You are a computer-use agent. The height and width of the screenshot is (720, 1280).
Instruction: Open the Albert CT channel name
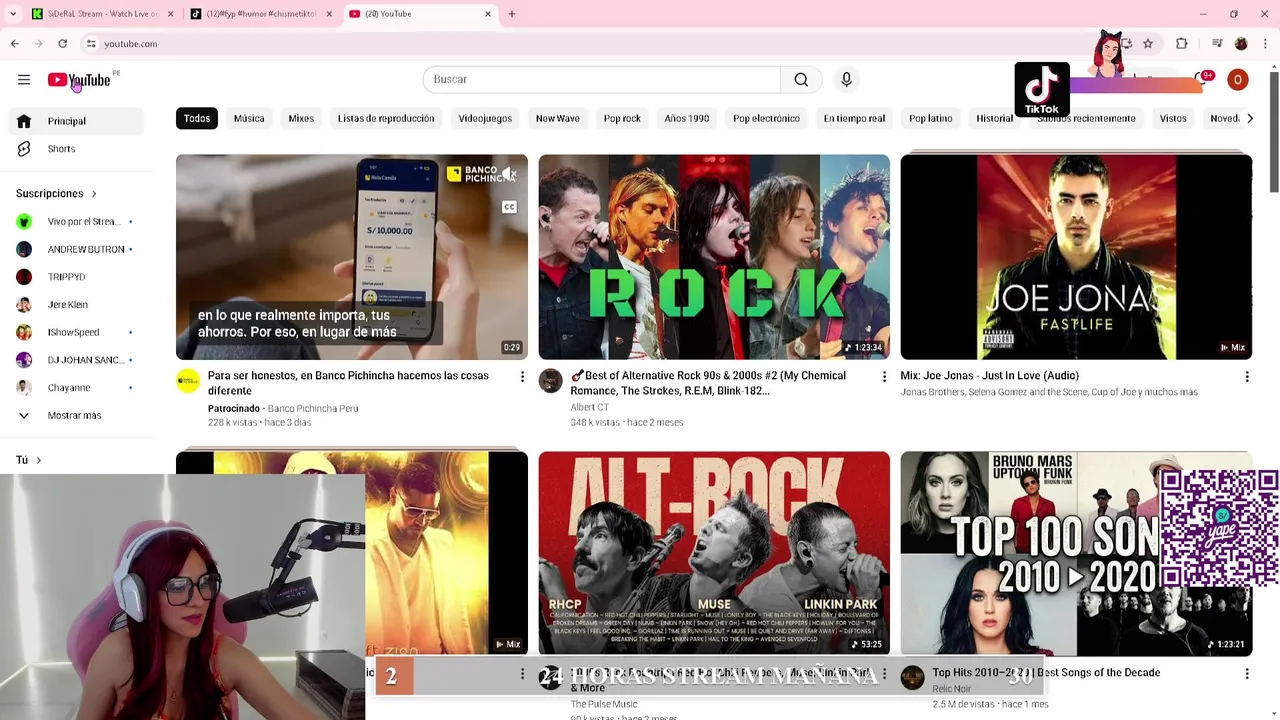[x=589, y=407]
